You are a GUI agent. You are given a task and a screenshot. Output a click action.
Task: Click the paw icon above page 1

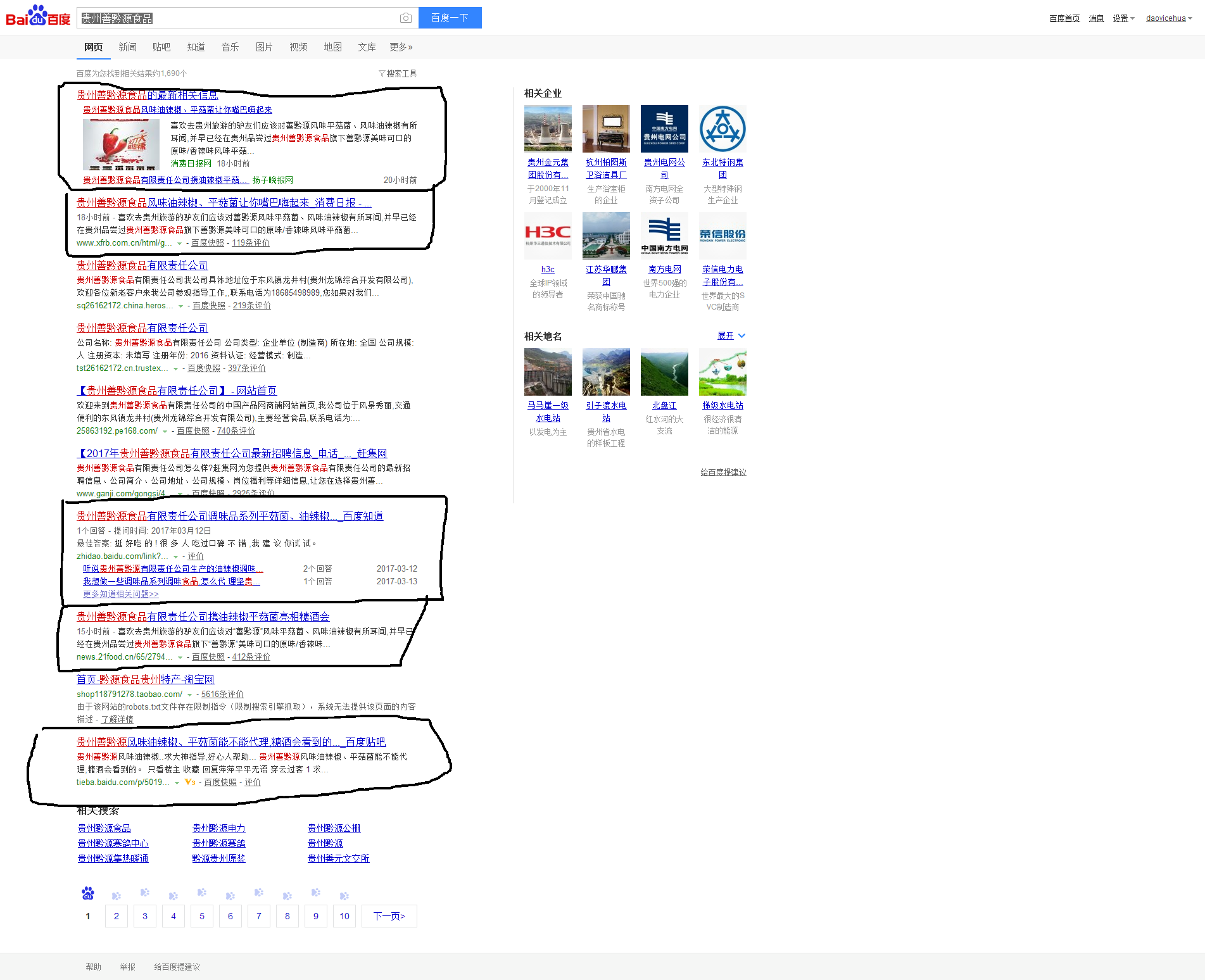point(88,893)
